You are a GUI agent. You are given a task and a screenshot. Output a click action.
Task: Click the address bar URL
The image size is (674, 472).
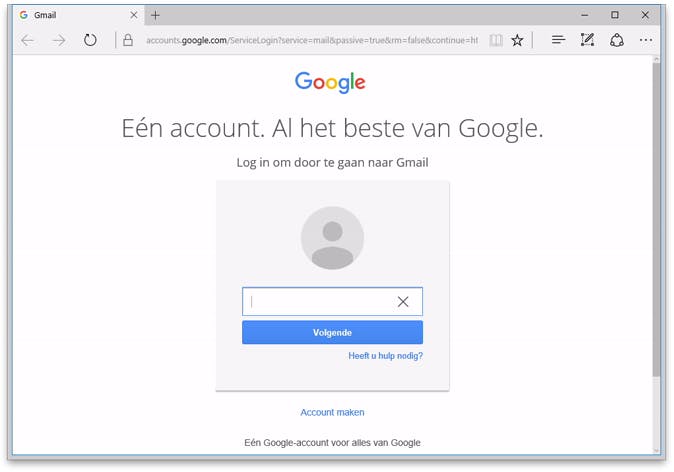(x=312, y=40)
